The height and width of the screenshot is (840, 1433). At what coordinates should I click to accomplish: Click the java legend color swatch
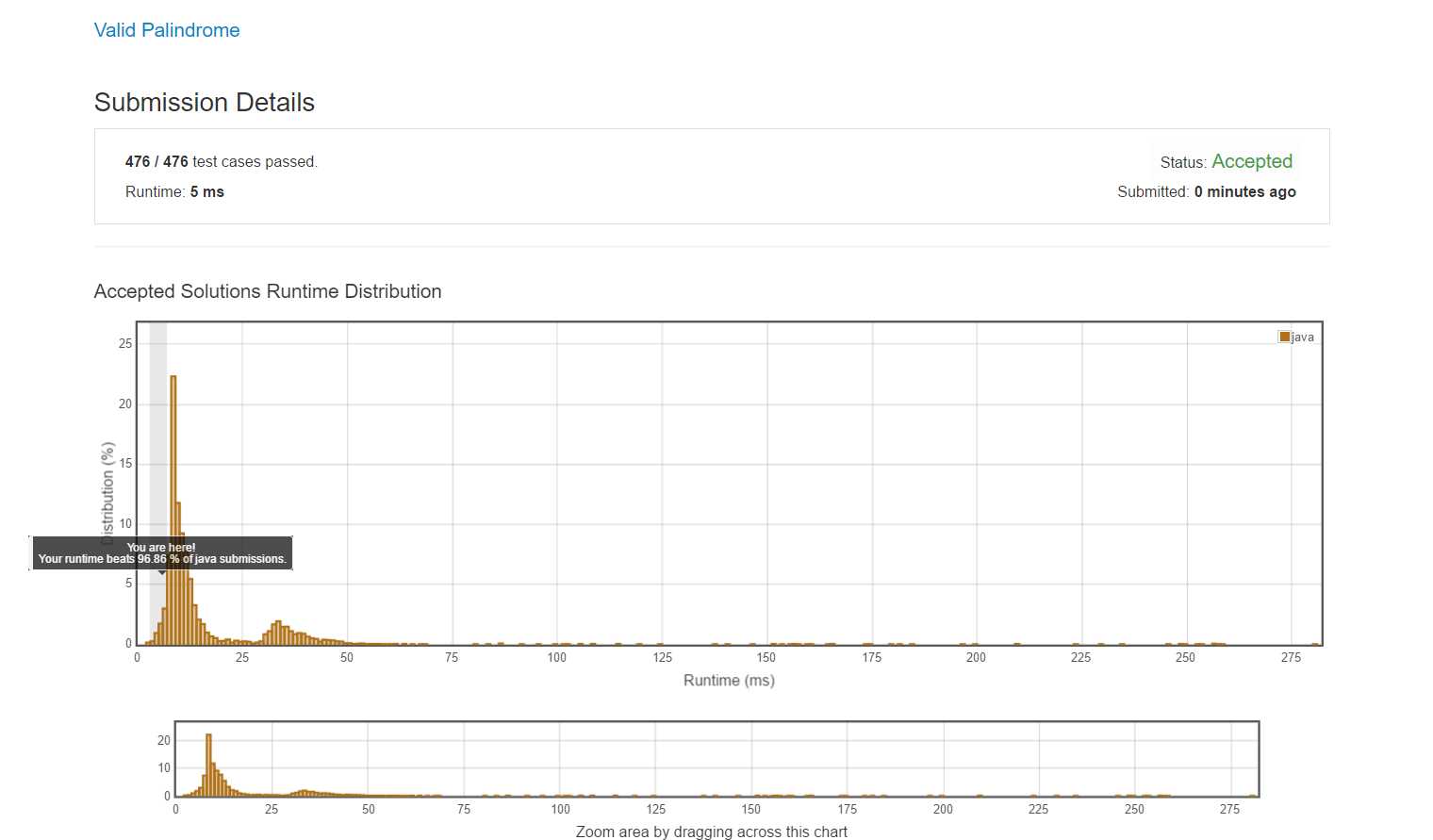1284,337
